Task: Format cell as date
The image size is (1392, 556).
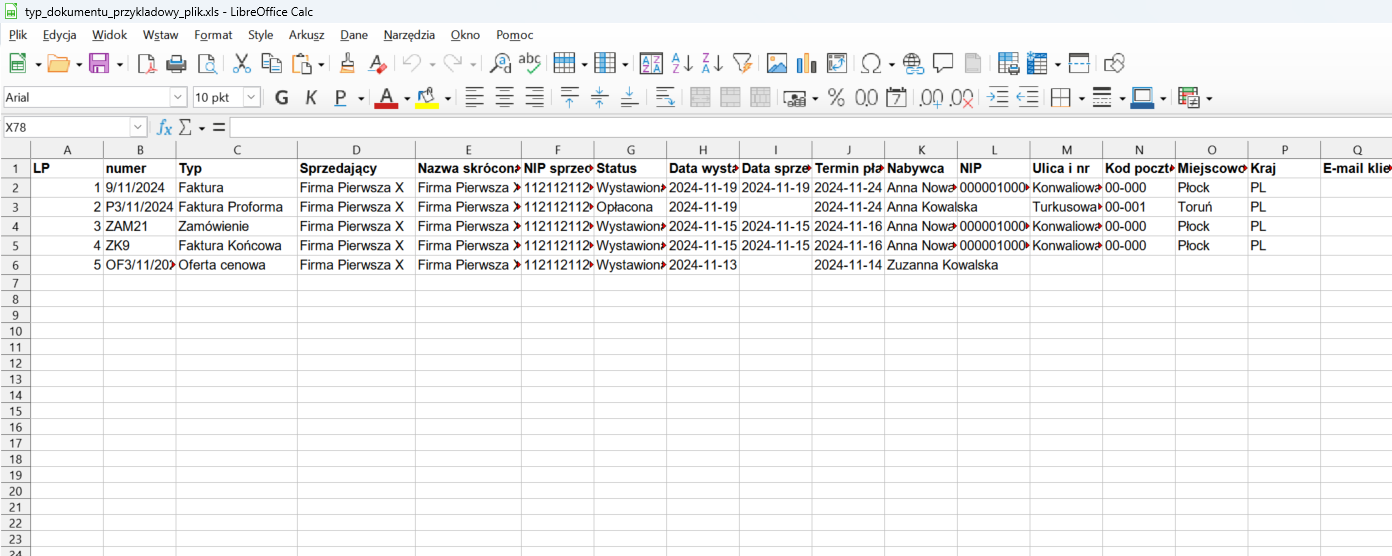Action: point(897,98)
